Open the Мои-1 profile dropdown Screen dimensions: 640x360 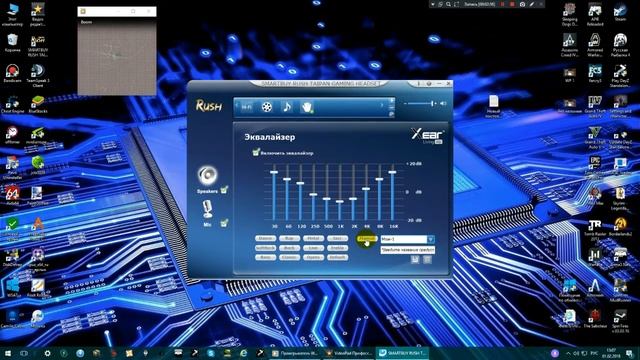[431, 239]
